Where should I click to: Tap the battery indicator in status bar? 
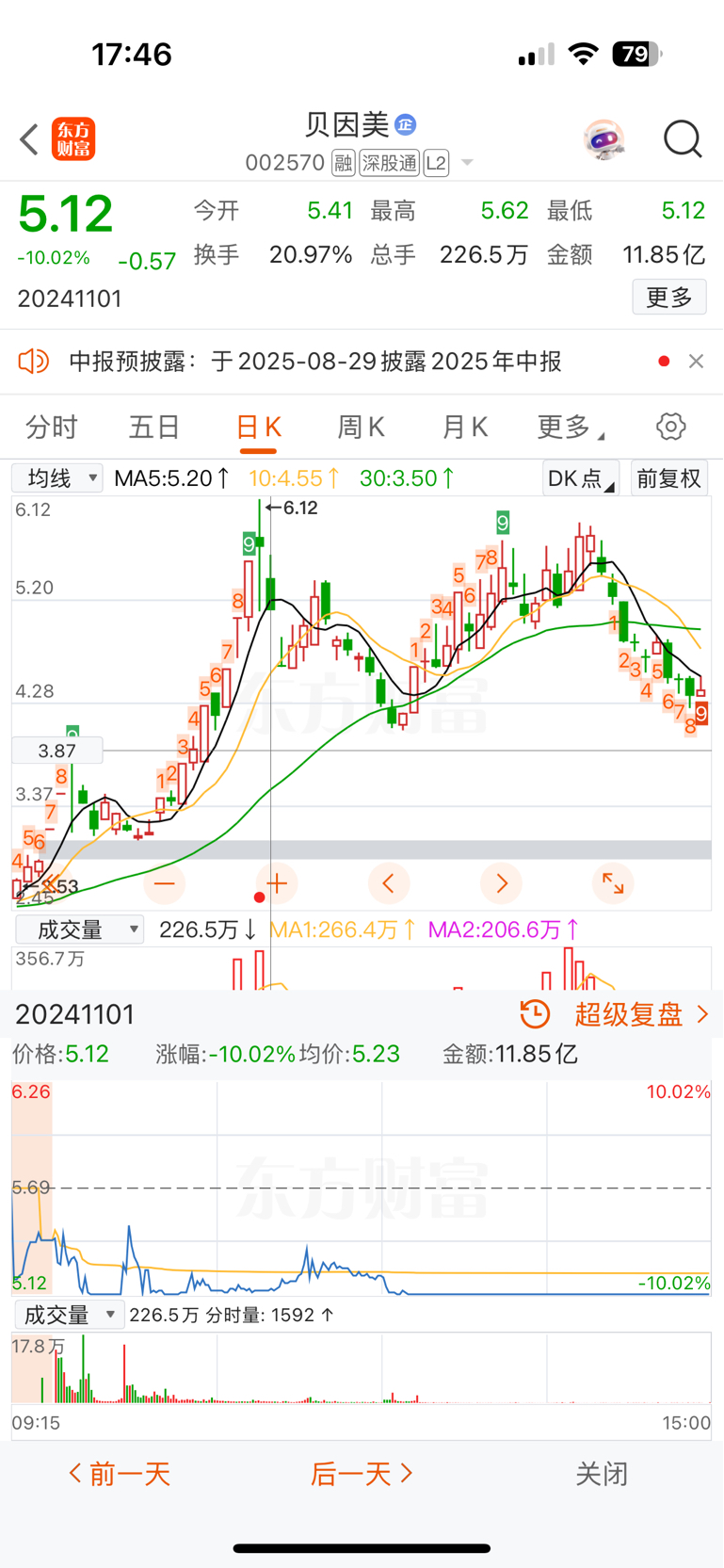[637, 54]
